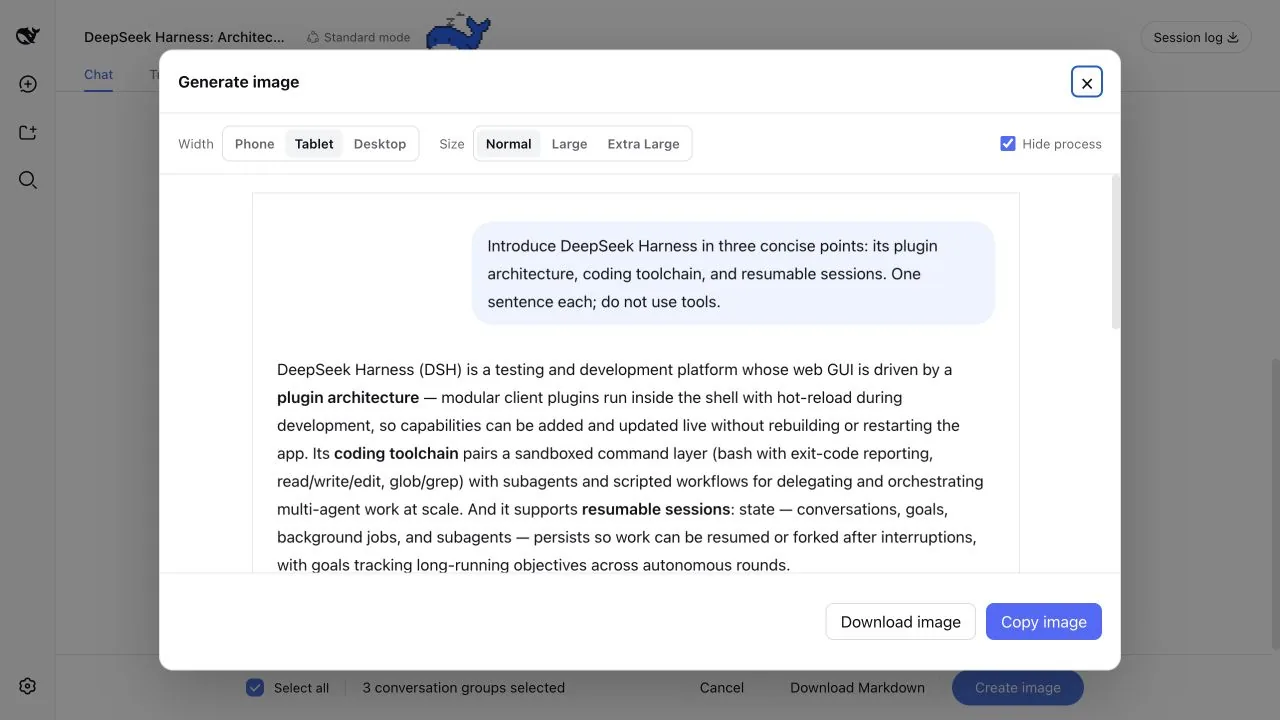
Task: Open the new folder icon in sidebar
Action: (28, 132)
